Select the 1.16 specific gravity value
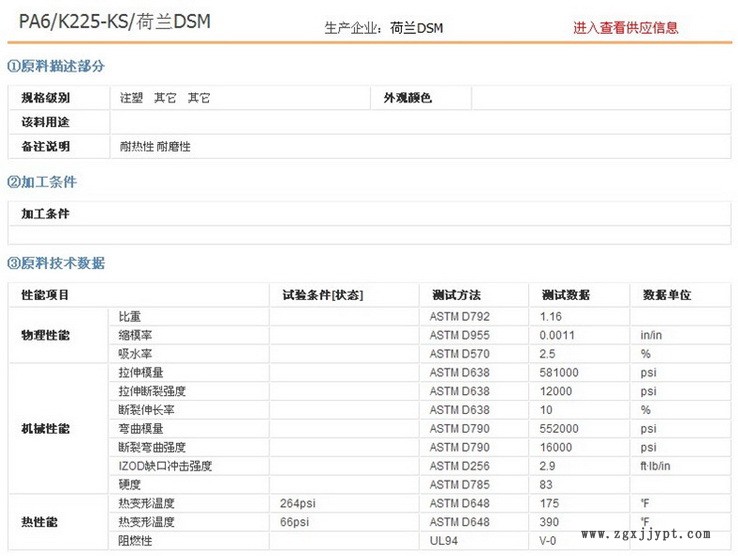The image size is (738, 556). [551, 316]
